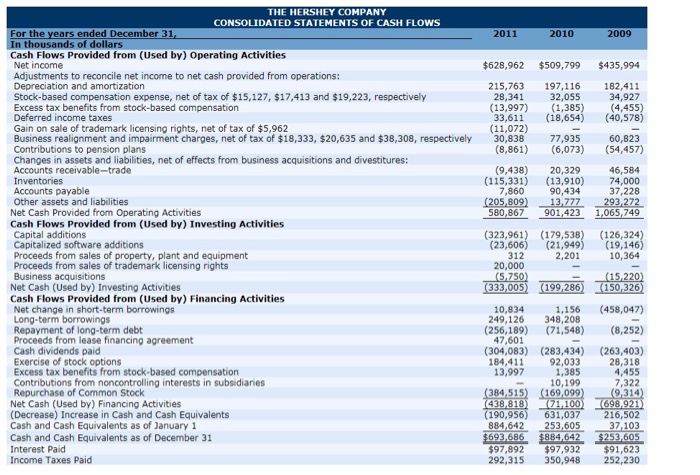Select long-term borrowings value 348,208
The height and width of the screenshot is (475, 700).
[x=562, y=320]
